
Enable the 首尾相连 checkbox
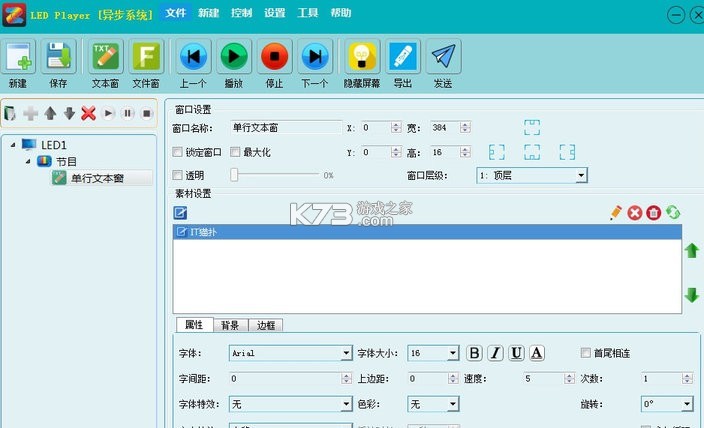(585, 353)
